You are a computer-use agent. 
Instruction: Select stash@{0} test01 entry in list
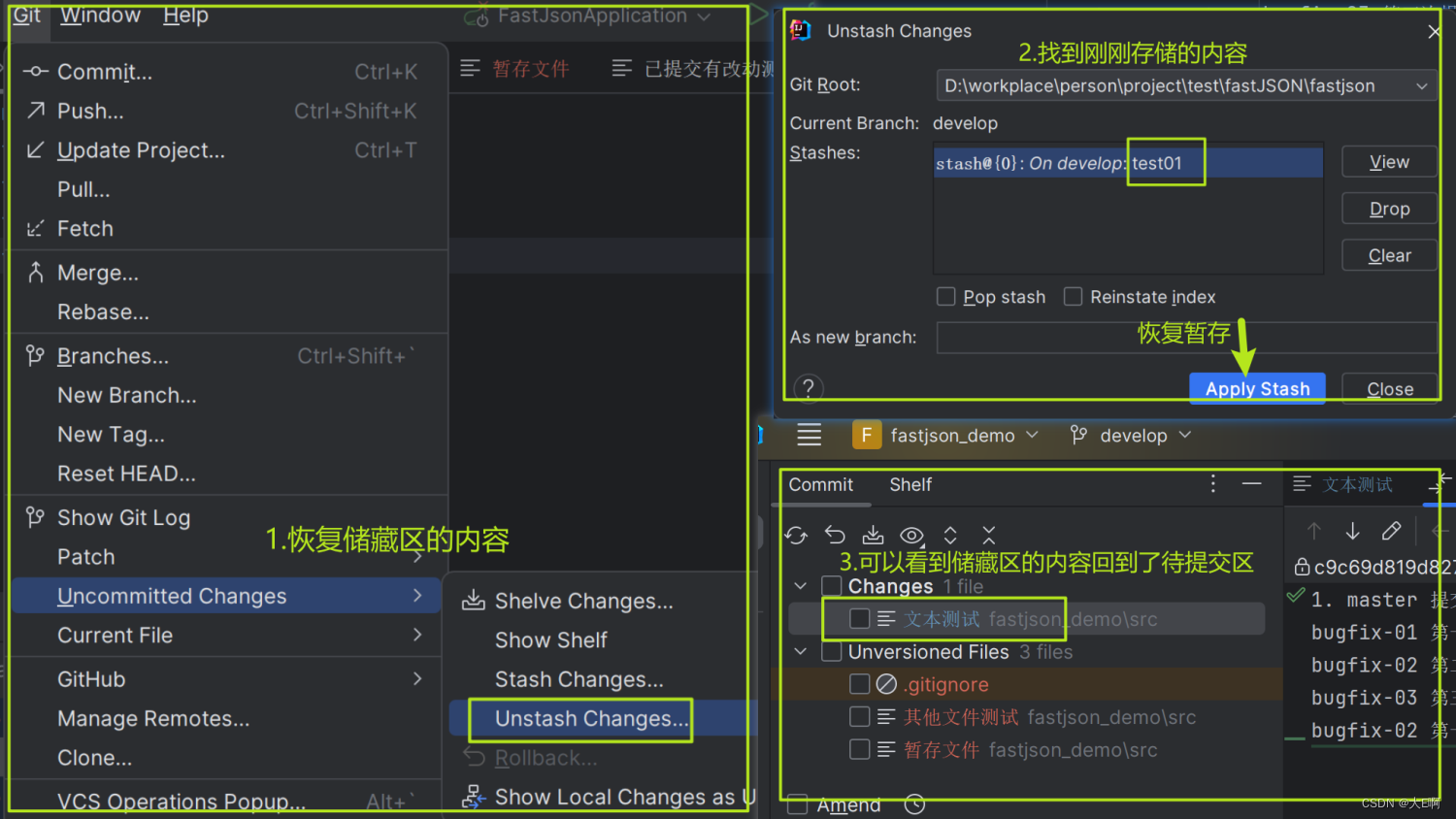[x=1128, y=163]
